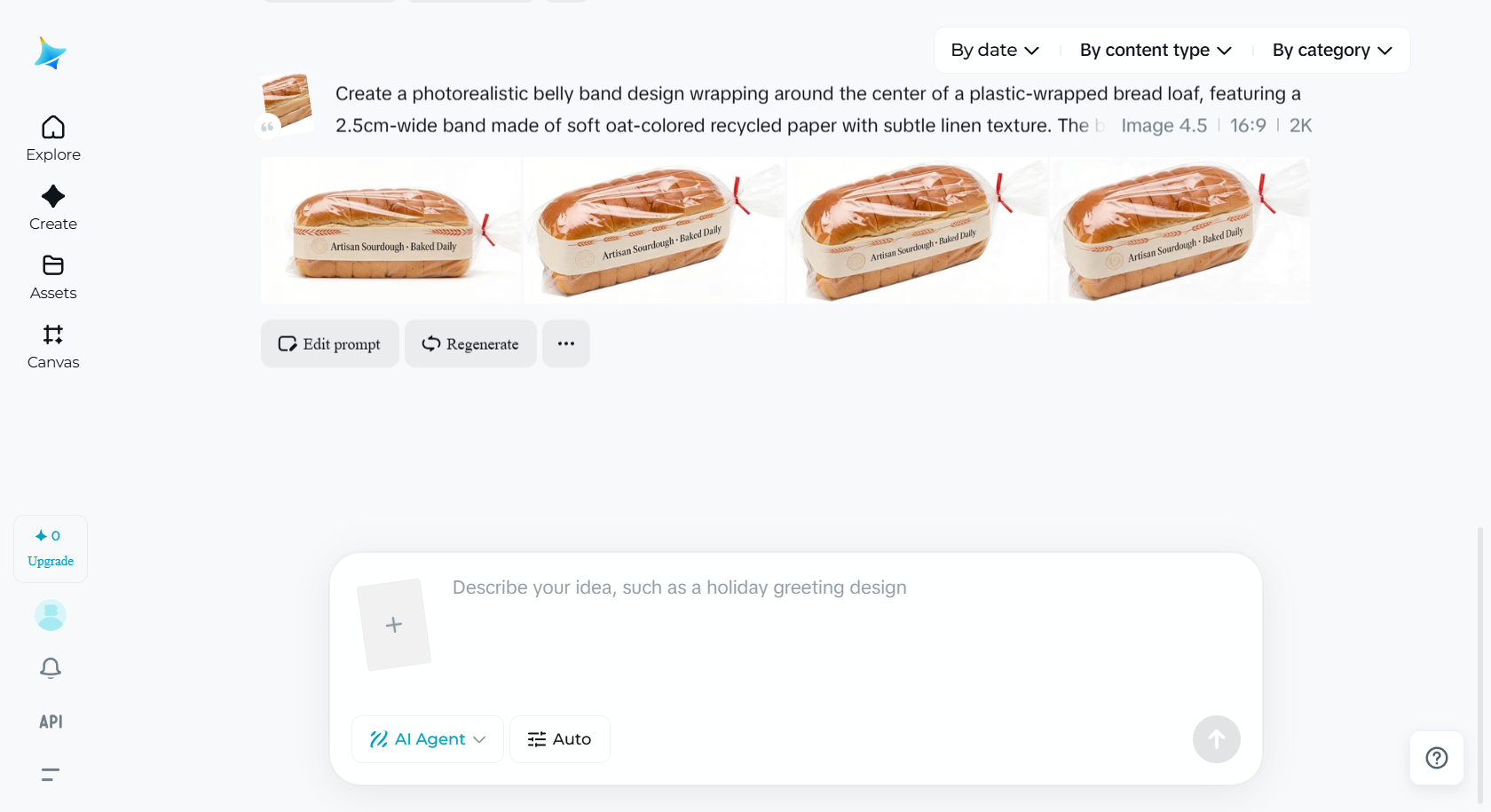Click the user profile avatar
The height and width of the screenshot is (812, 1491).
51,615
